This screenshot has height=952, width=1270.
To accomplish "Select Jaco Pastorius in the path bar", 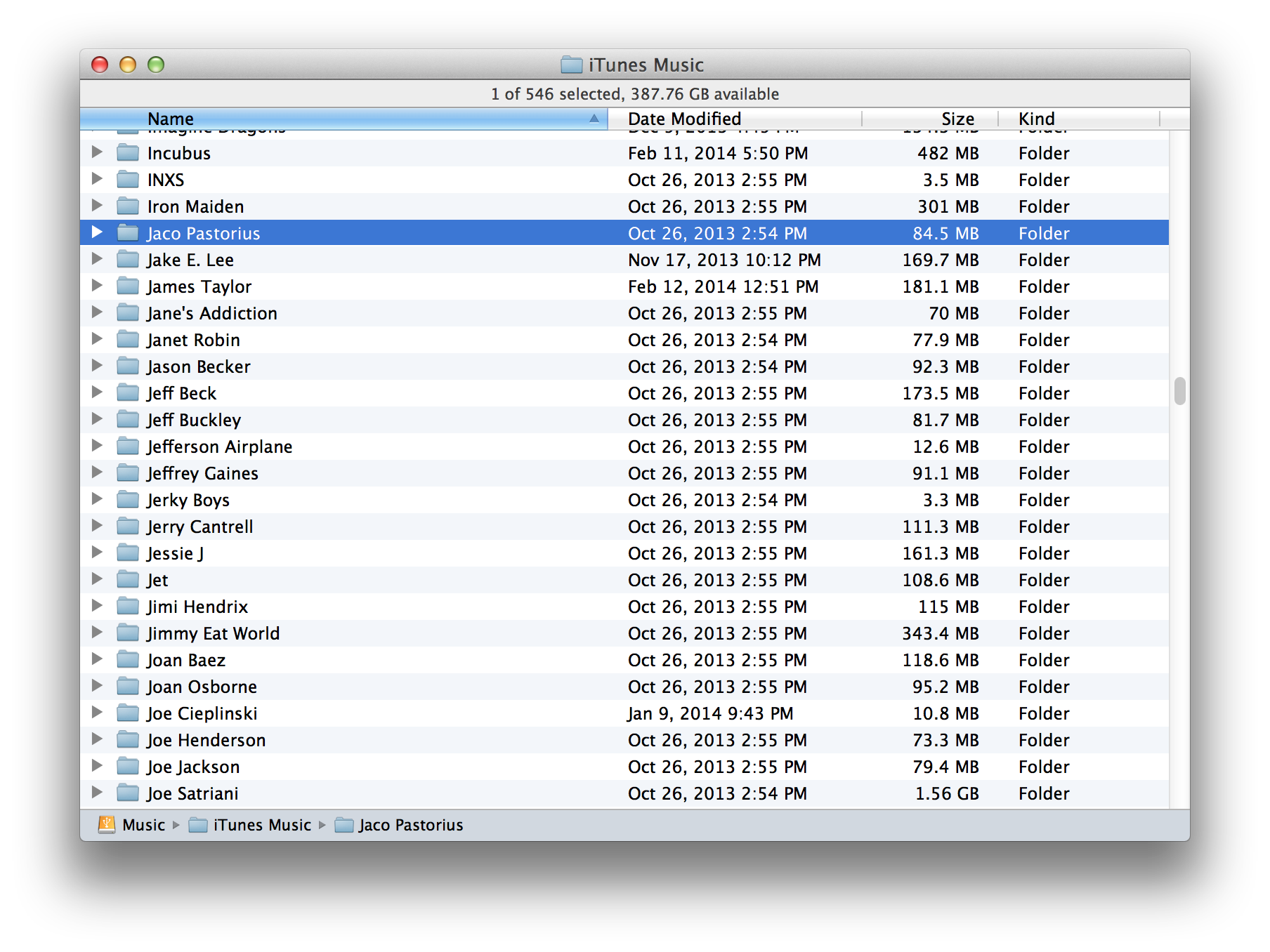I will (399, 825).
